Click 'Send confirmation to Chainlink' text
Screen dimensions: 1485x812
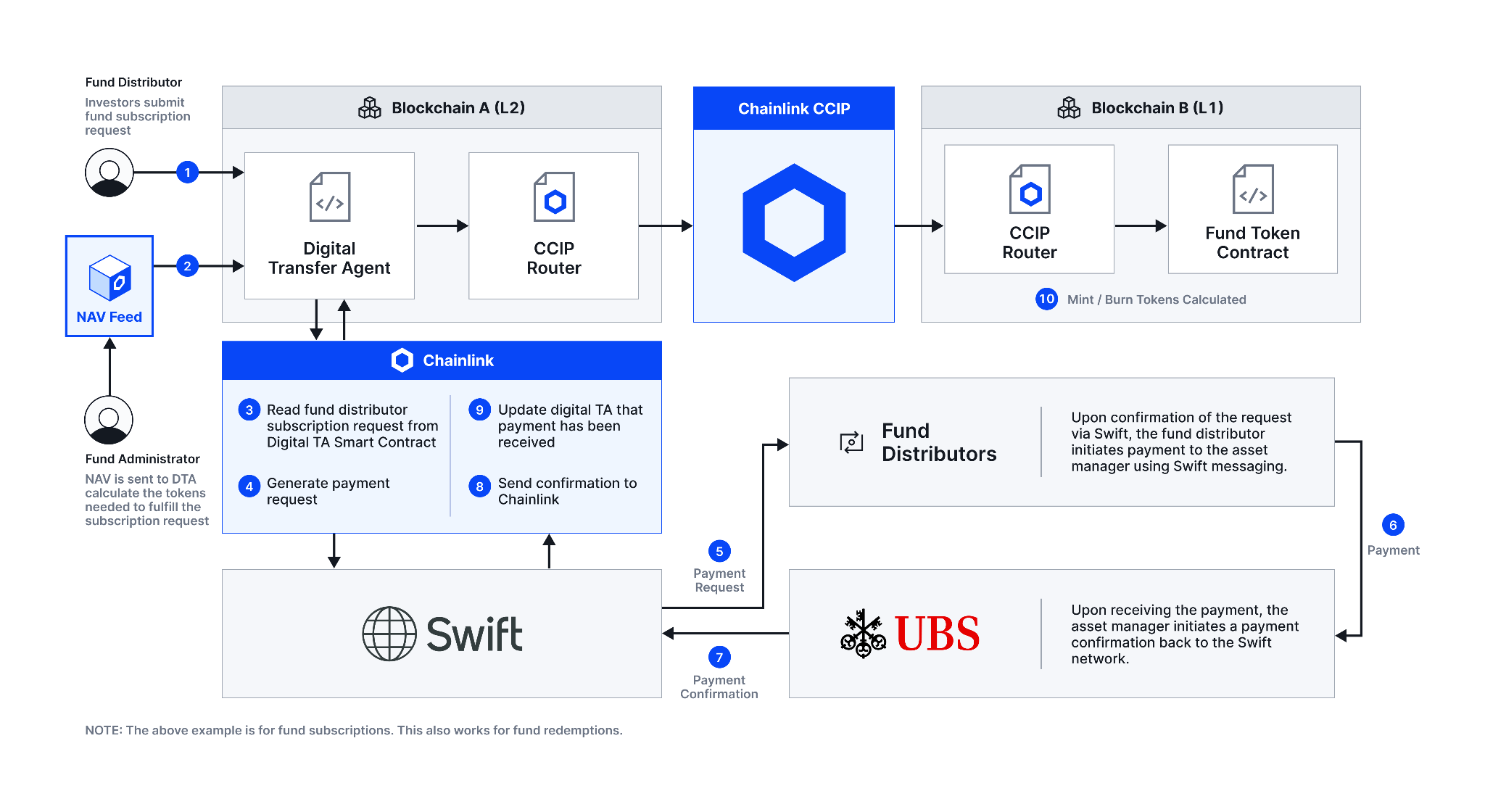(x=567, y=491)
